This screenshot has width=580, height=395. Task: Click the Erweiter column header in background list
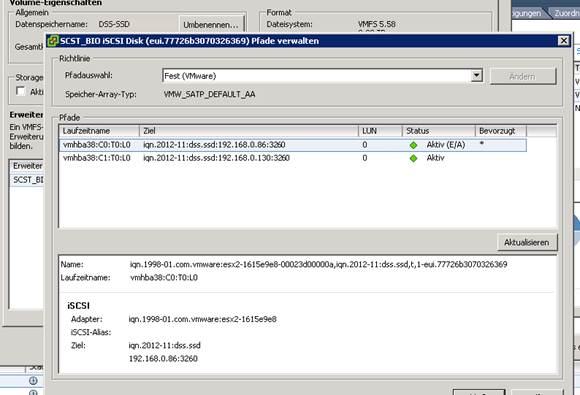[x=27, y=166]
